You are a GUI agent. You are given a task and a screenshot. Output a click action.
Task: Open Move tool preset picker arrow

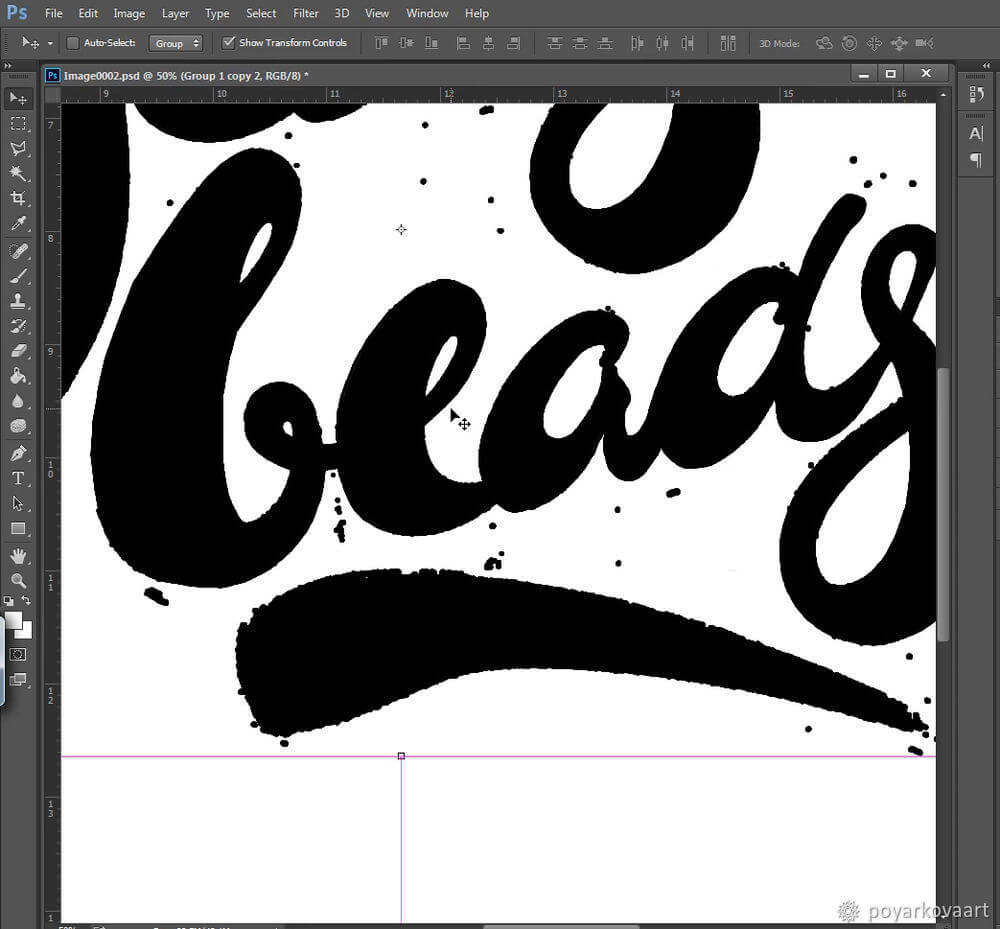pos(50,43)
